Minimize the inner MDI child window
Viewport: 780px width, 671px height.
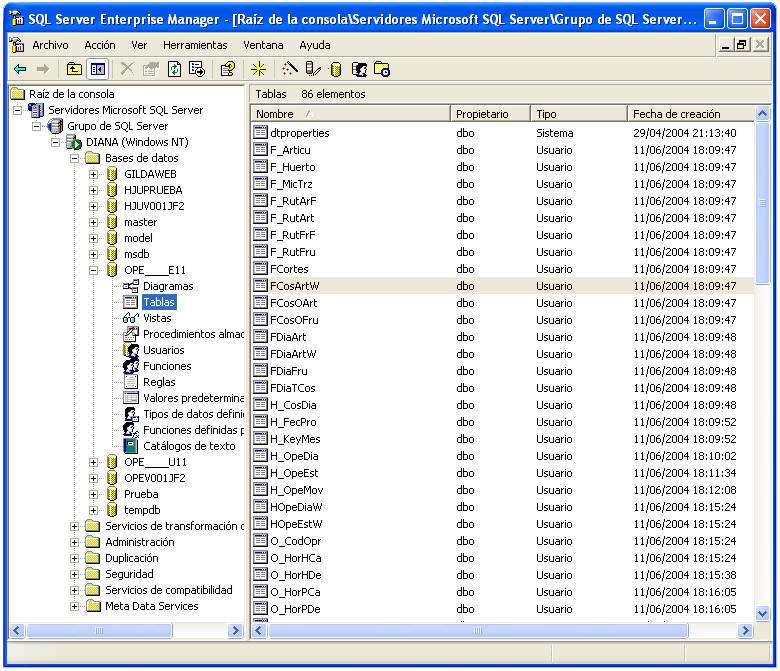726,45
